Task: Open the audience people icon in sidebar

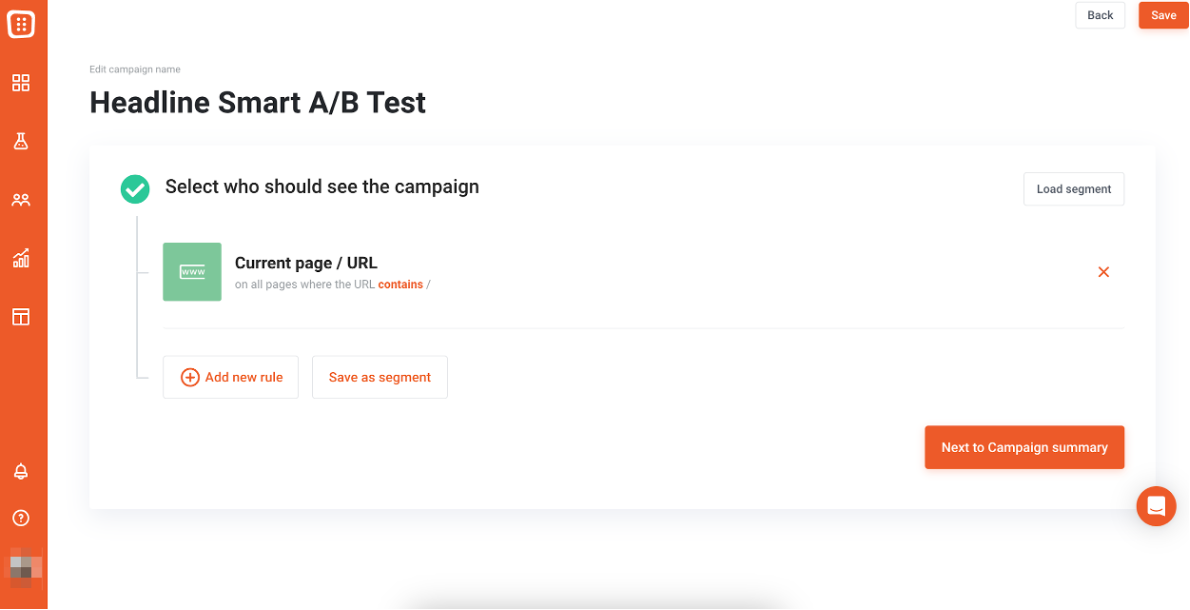Action: [21, 200]
